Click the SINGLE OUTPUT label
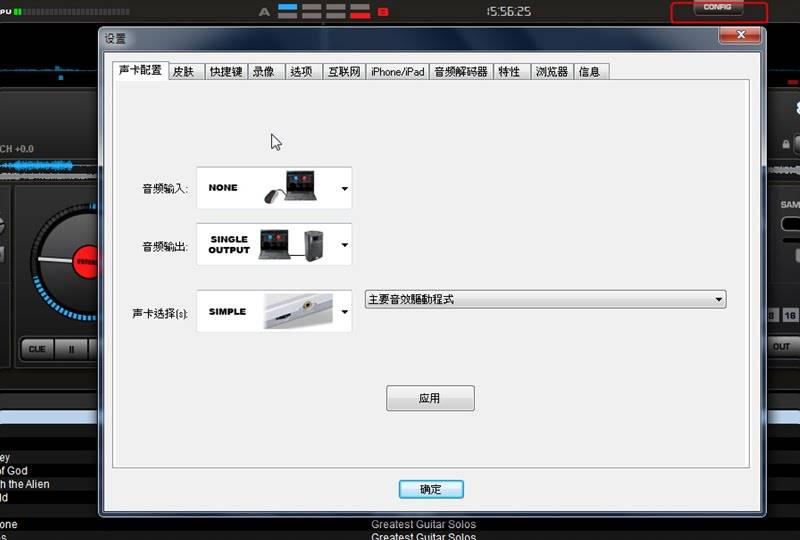The width and height of the screenshot is (800, 540). [x=229, y=244]
